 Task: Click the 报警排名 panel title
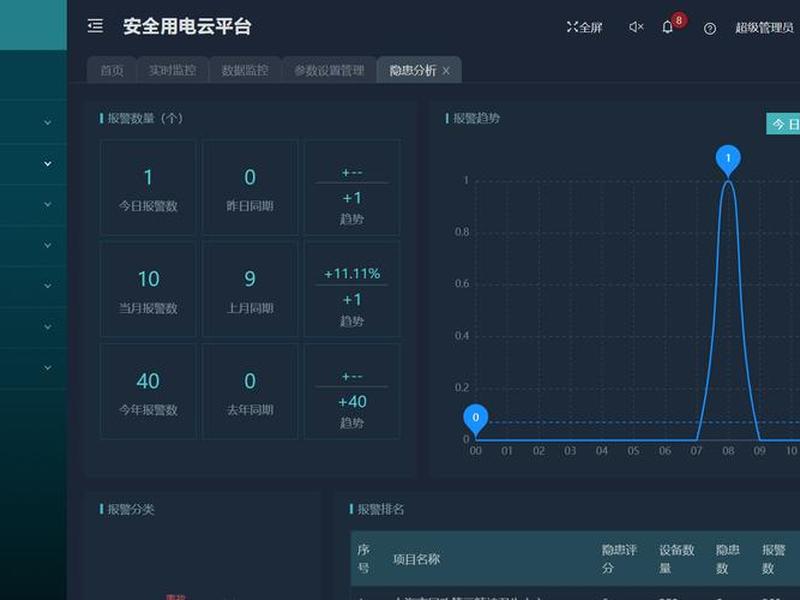point(381,509)
